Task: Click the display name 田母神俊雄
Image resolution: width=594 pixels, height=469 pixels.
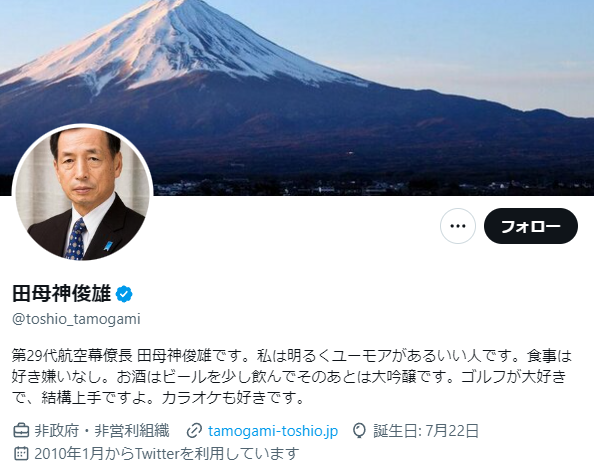Action: tap(62, 294)
